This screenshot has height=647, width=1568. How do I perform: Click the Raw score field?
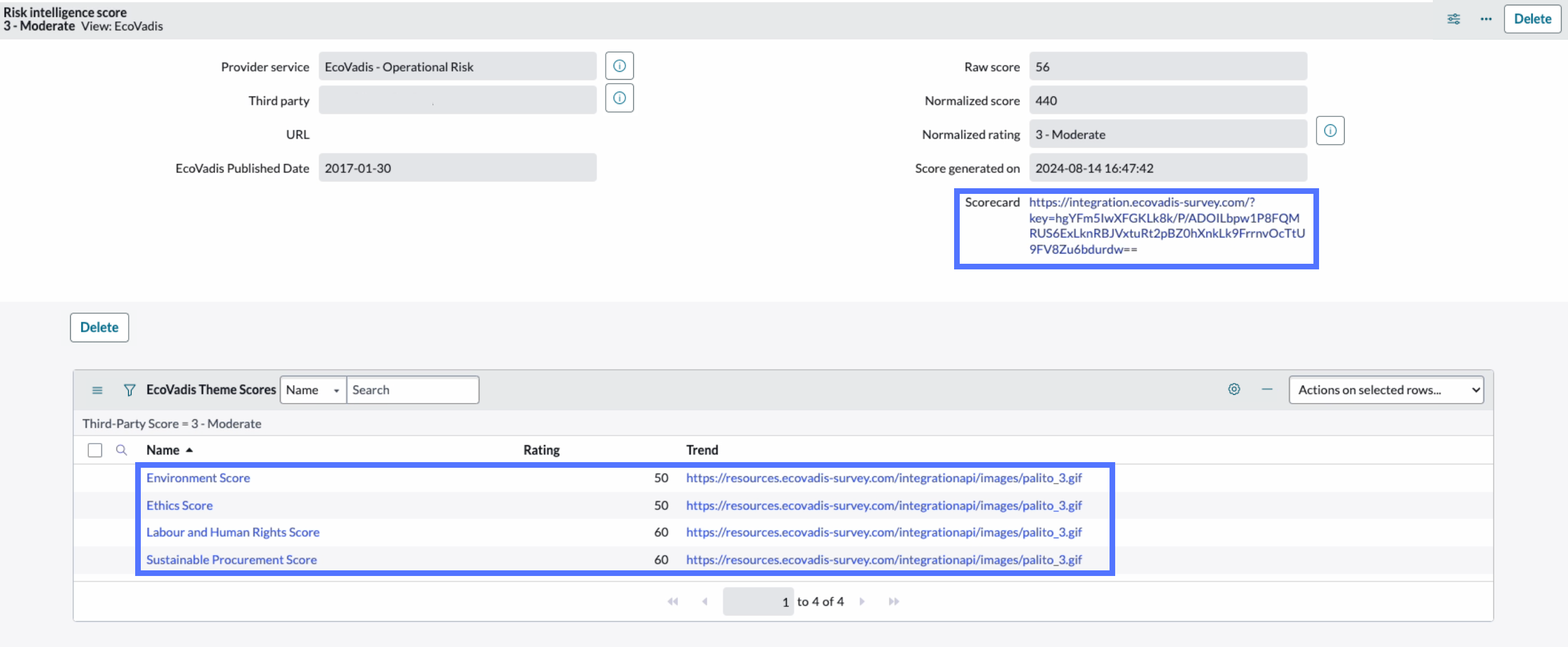point(1168,67)
